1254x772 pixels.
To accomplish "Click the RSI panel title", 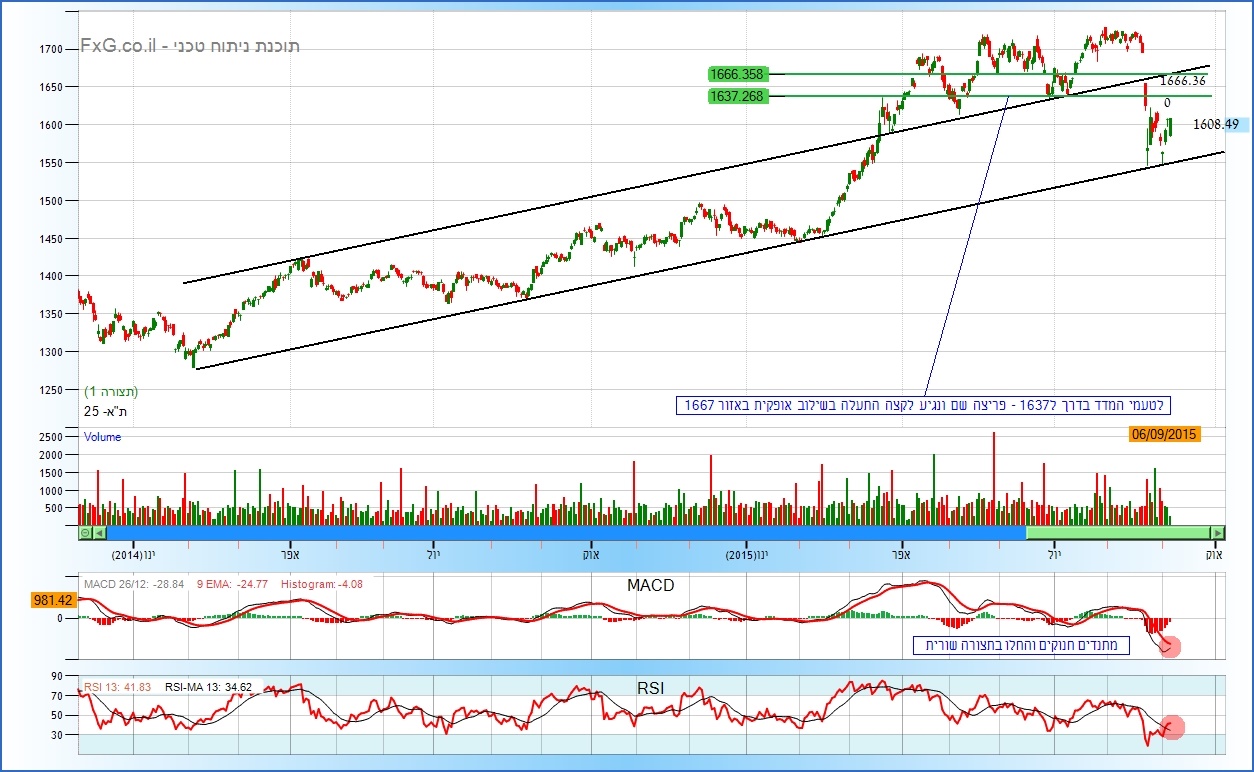I will coord(651,688).
